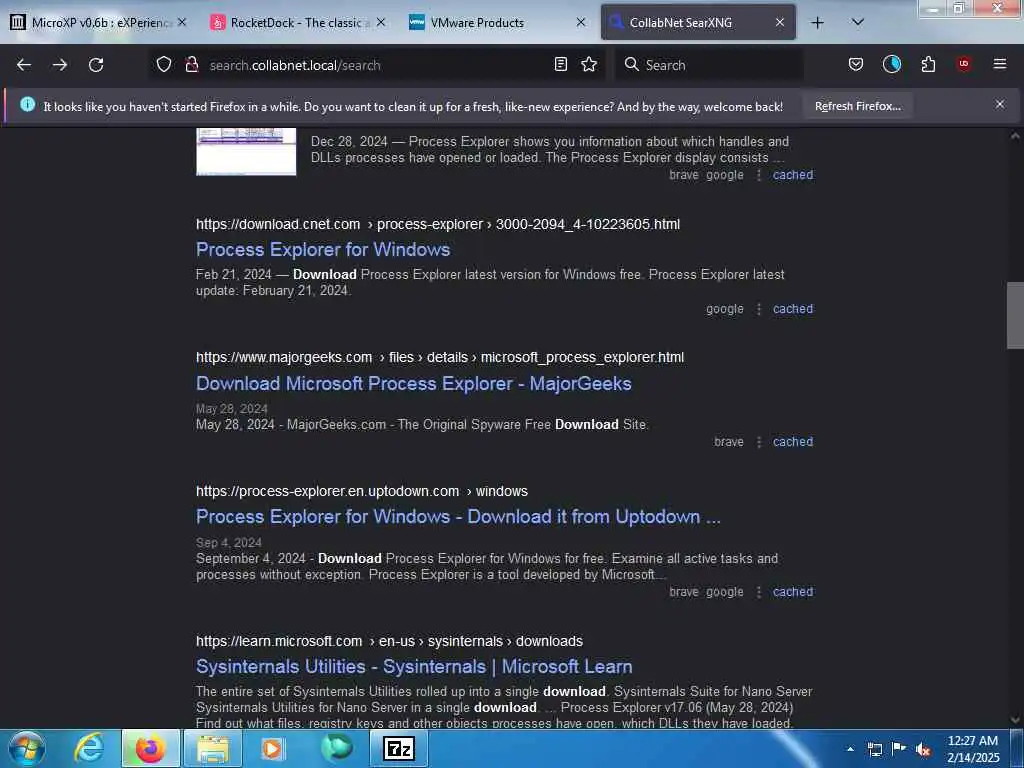Open 7-Zip from the taskbar
The width and height of the screenshot is (1024, 768).
[399, 748]
